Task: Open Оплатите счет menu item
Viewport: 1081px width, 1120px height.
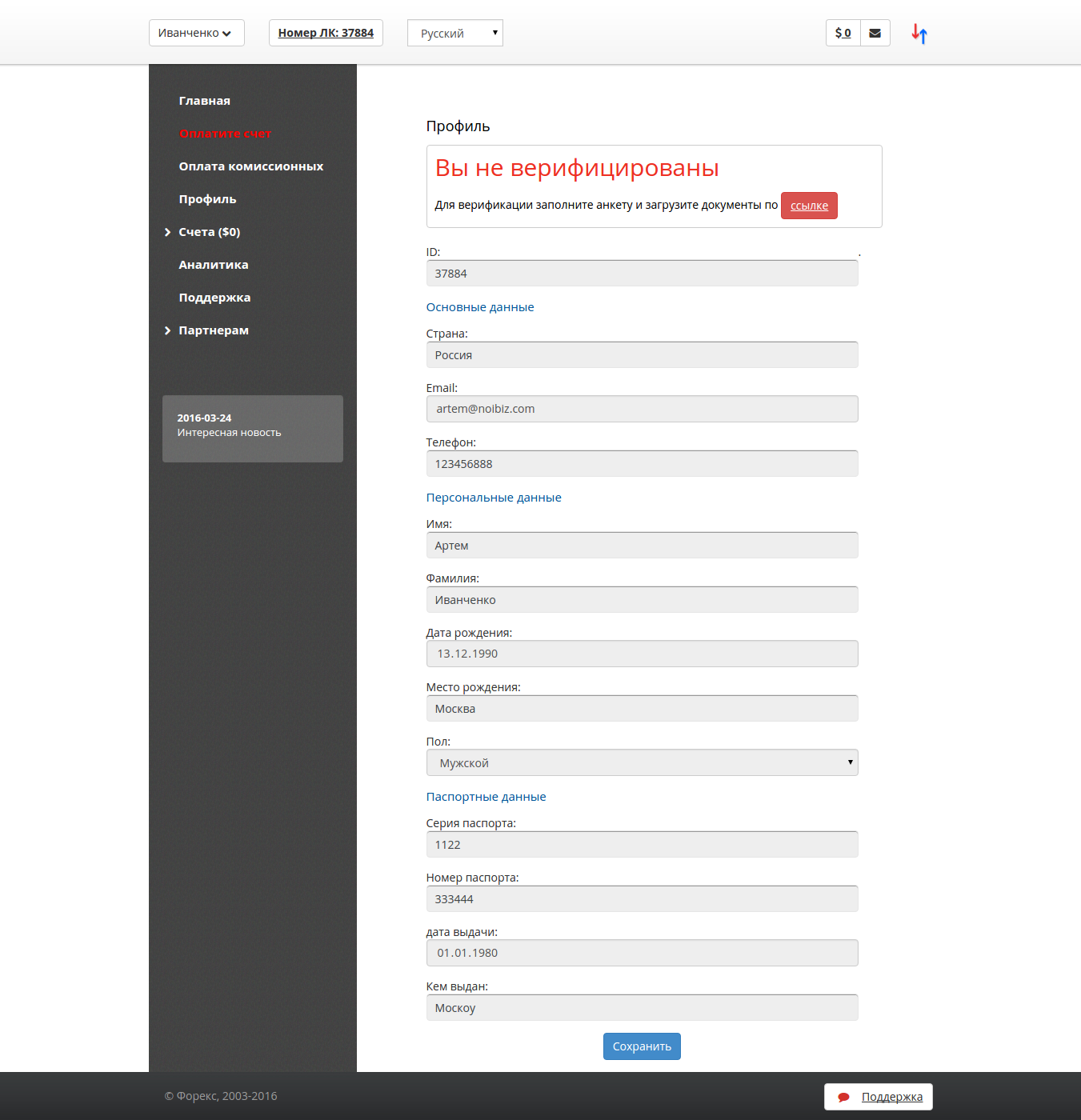Action: click(226, 134)
